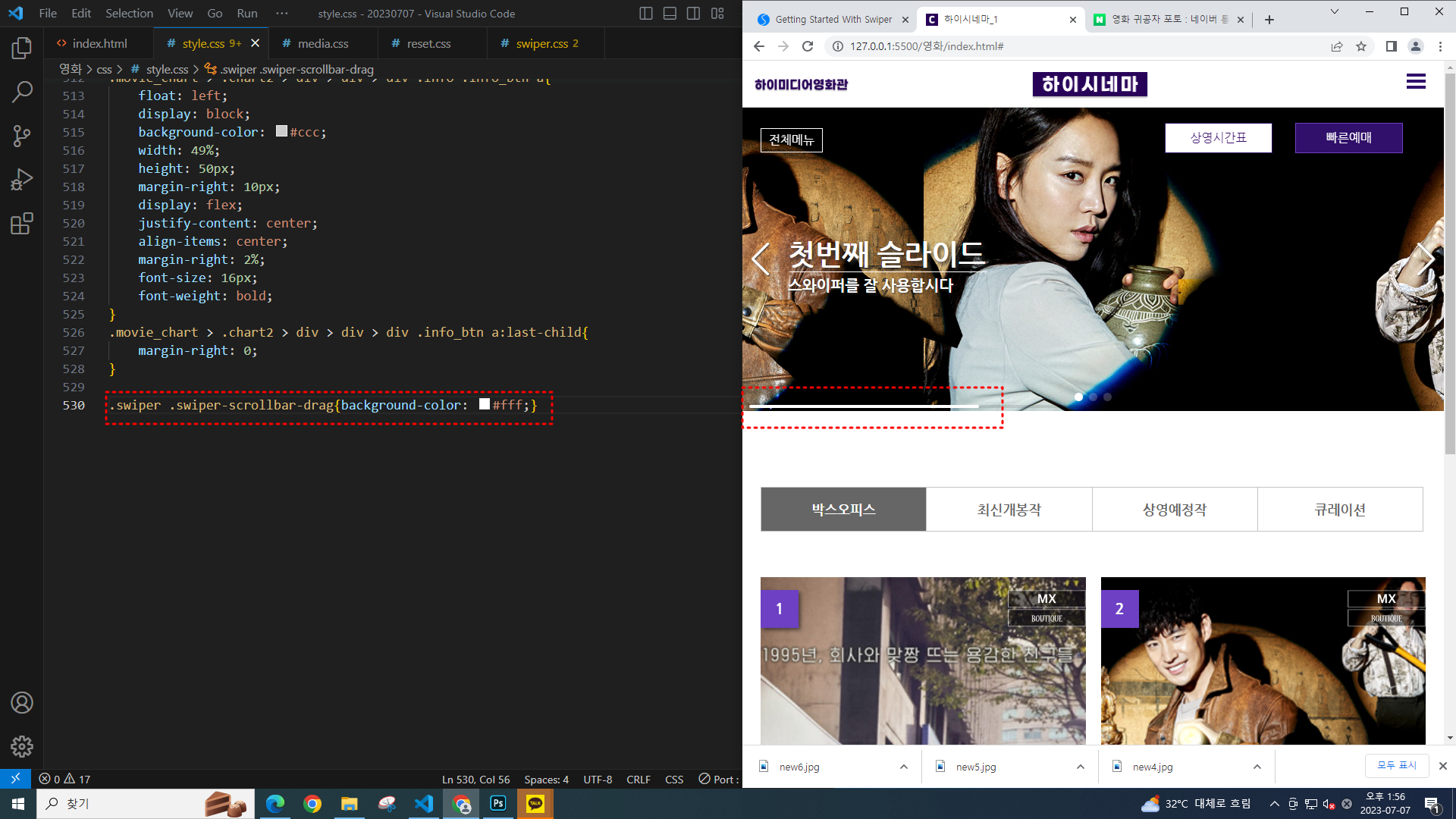Open the Selection menu
The image size is (1456, 819).
[129, 14]
